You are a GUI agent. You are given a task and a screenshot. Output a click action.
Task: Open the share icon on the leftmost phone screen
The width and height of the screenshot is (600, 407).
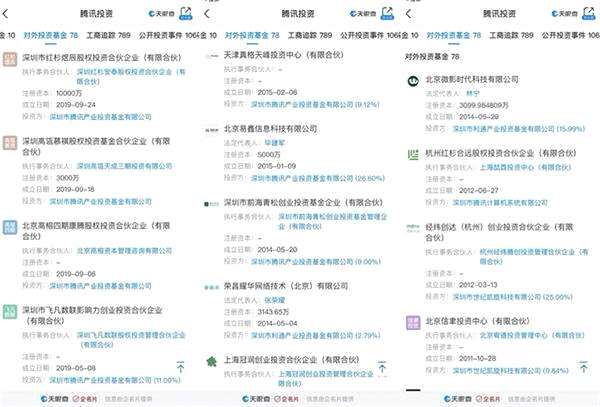186,13
